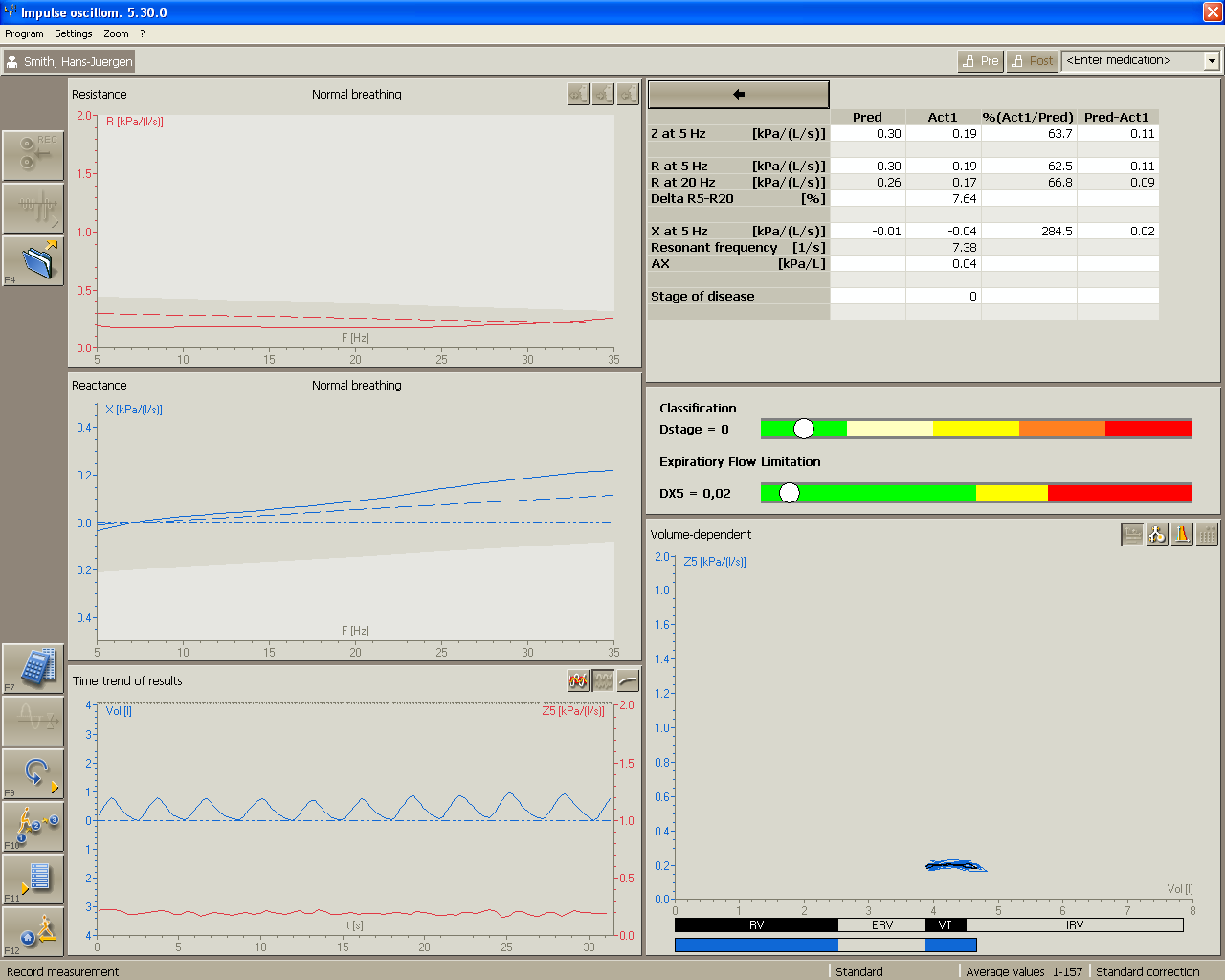The width and height of the screenshot is (1225, 980).
Task: Click the greyed sine wave button below F7
Action: click(x=33, y=722)
